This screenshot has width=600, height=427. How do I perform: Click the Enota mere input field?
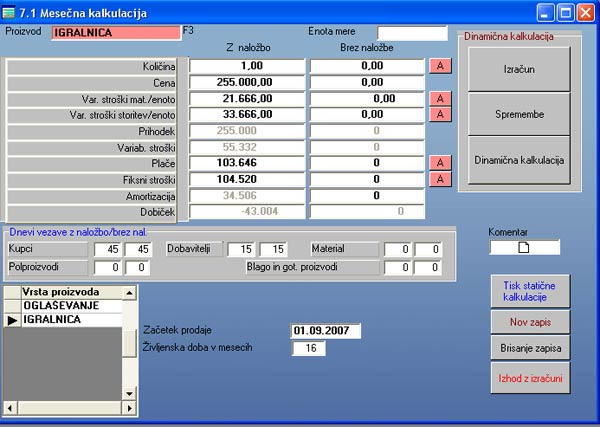coord(412,33)
